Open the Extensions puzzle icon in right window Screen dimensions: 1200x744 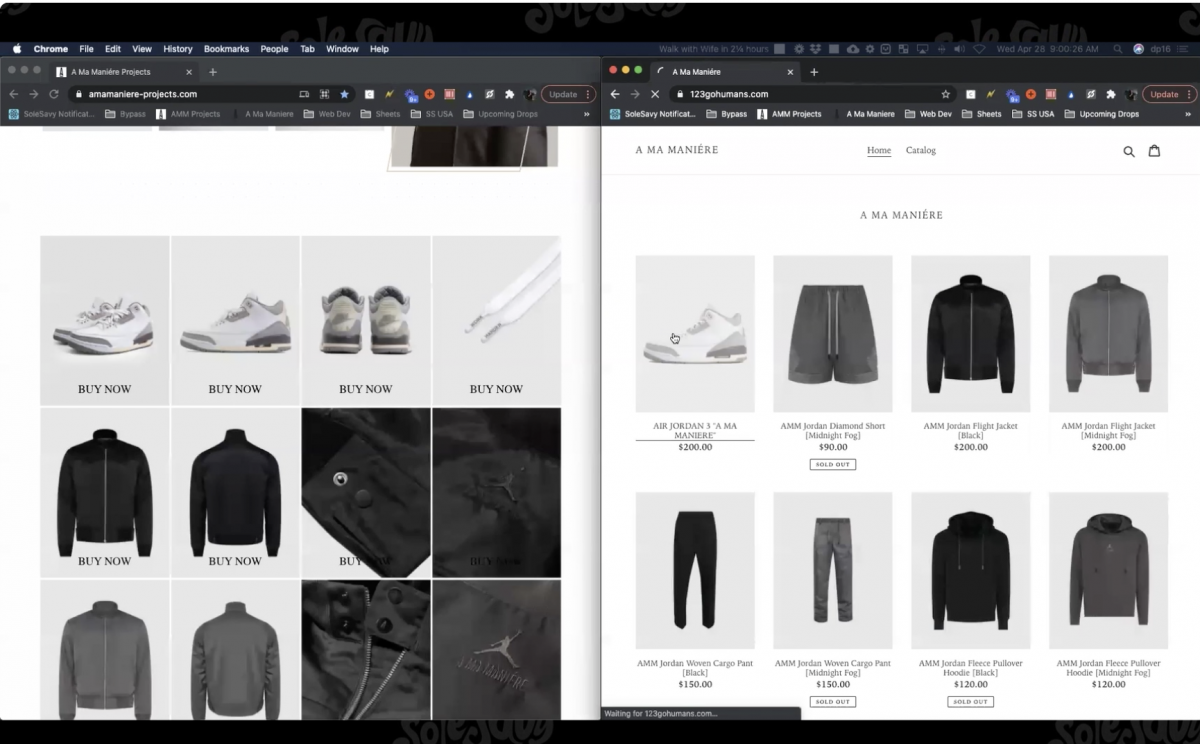[1110, 94]
